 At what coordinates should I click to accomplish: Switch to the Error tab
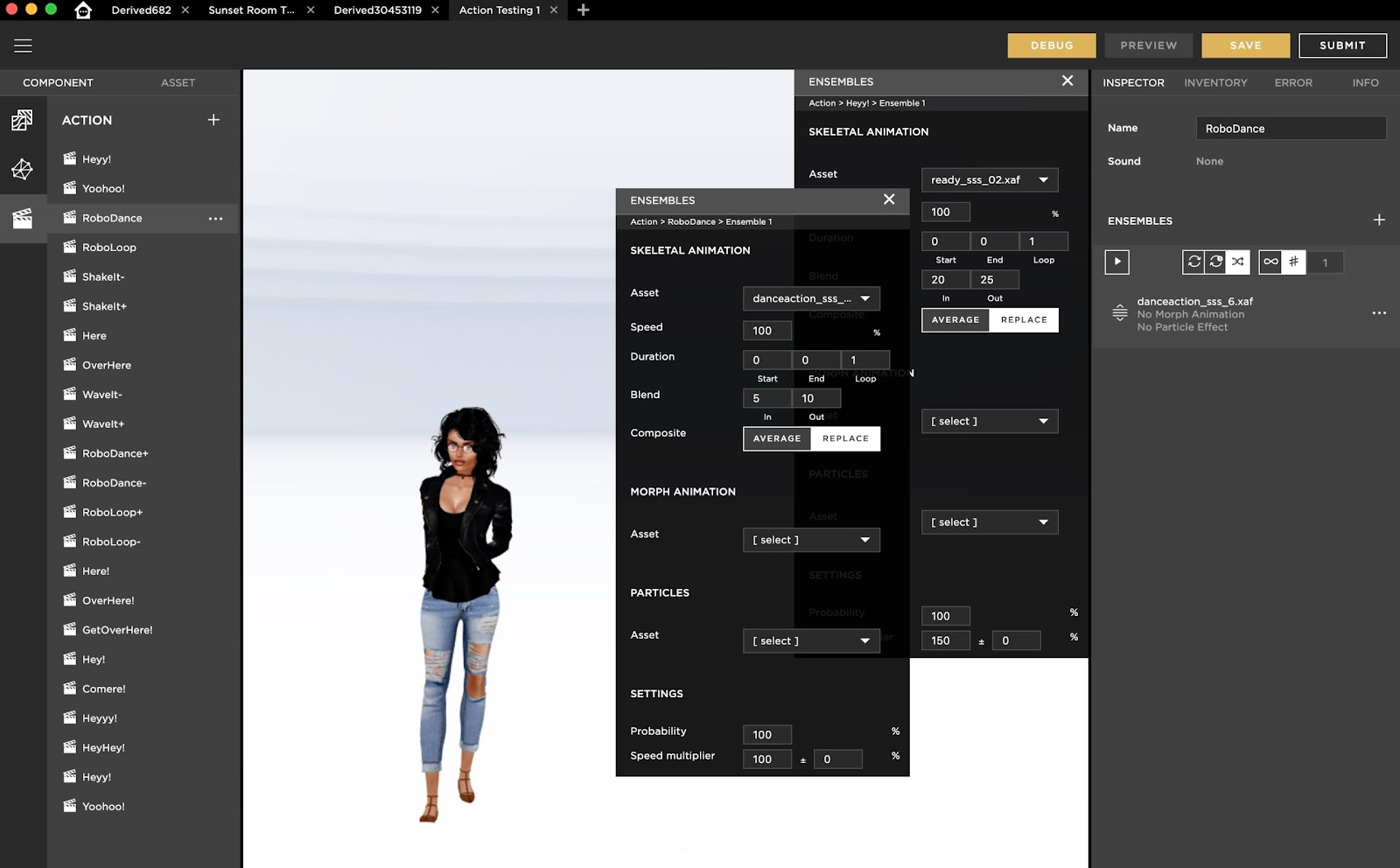[x=1293, y=82]
